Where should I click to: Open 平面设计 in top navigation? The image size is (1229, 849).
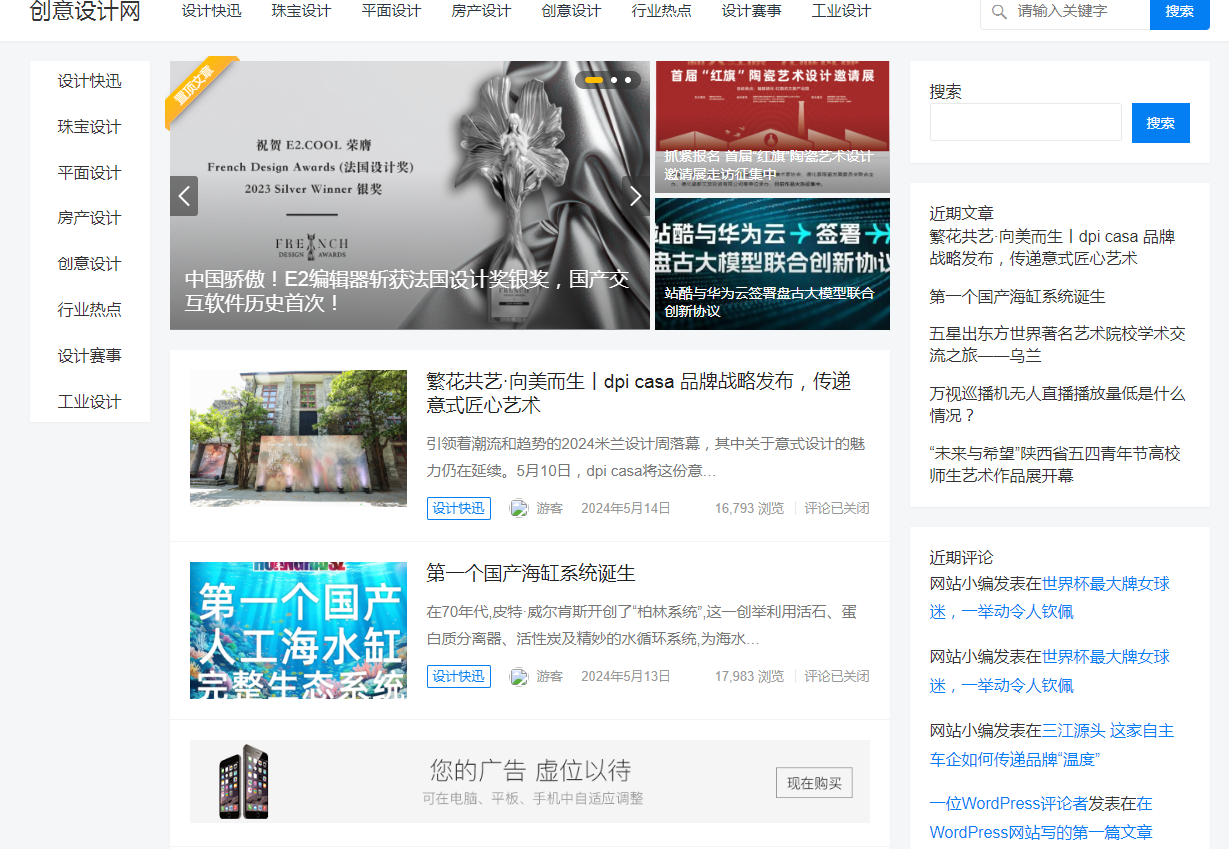coord(391,11)
